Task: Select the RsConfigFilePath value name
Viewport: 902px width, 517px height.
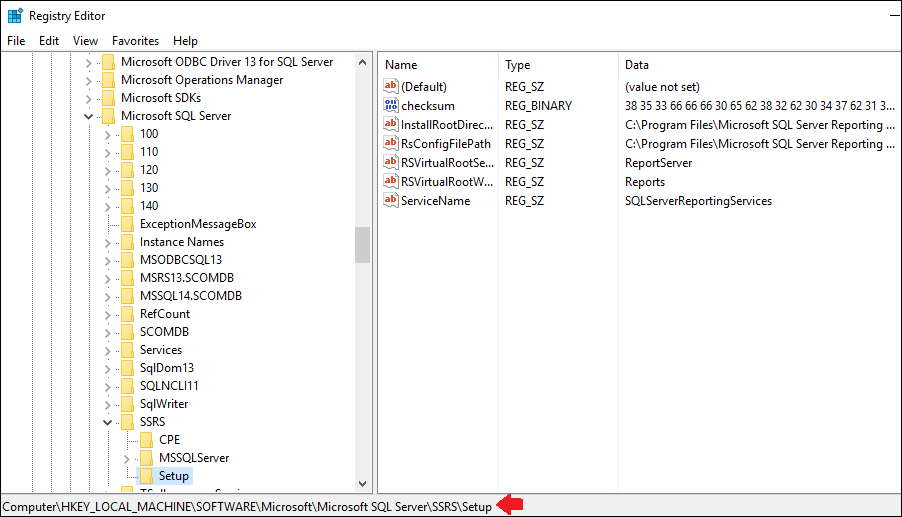Action: [446, 144]
